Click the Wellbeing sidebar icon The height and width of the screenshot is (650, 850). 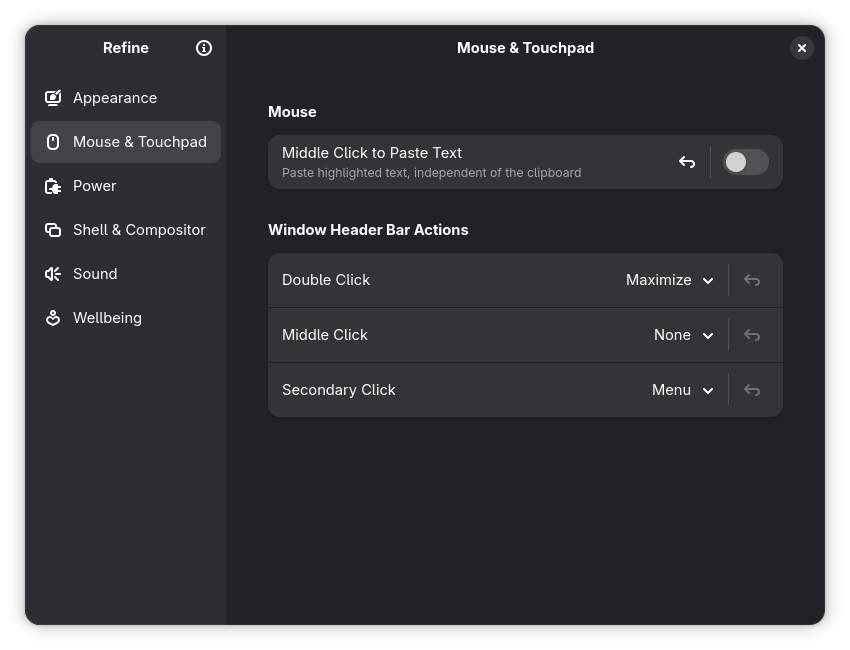click(x=53, y=318)
